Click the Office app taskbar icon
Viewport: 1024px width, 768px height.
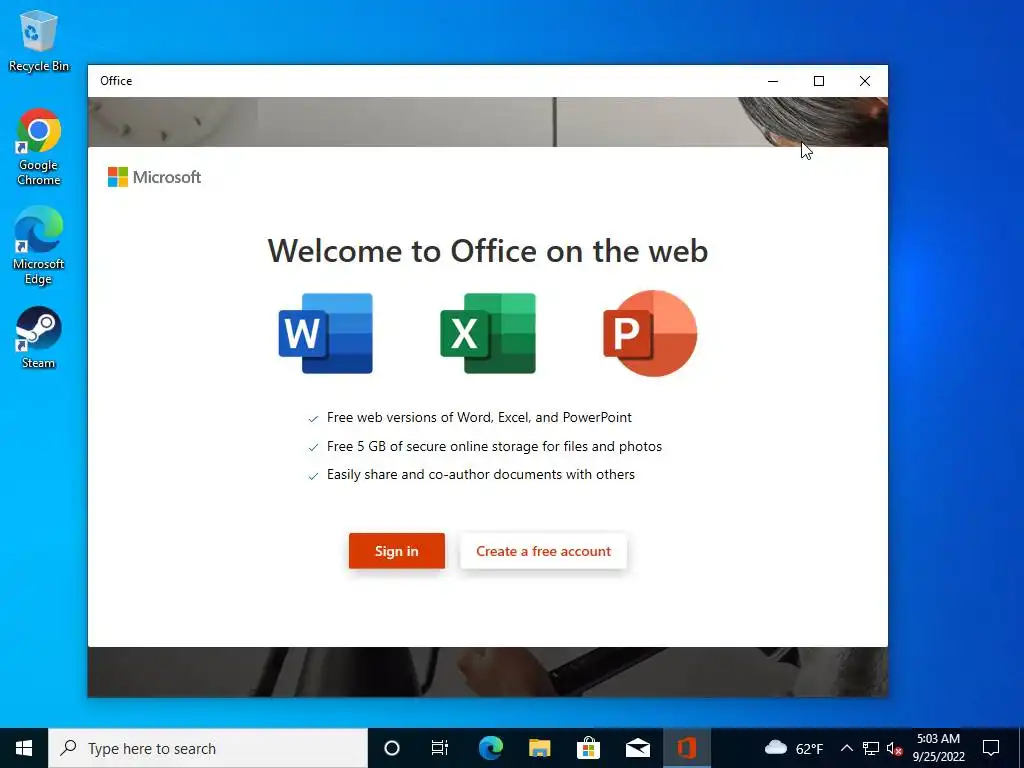pos(686,748)
